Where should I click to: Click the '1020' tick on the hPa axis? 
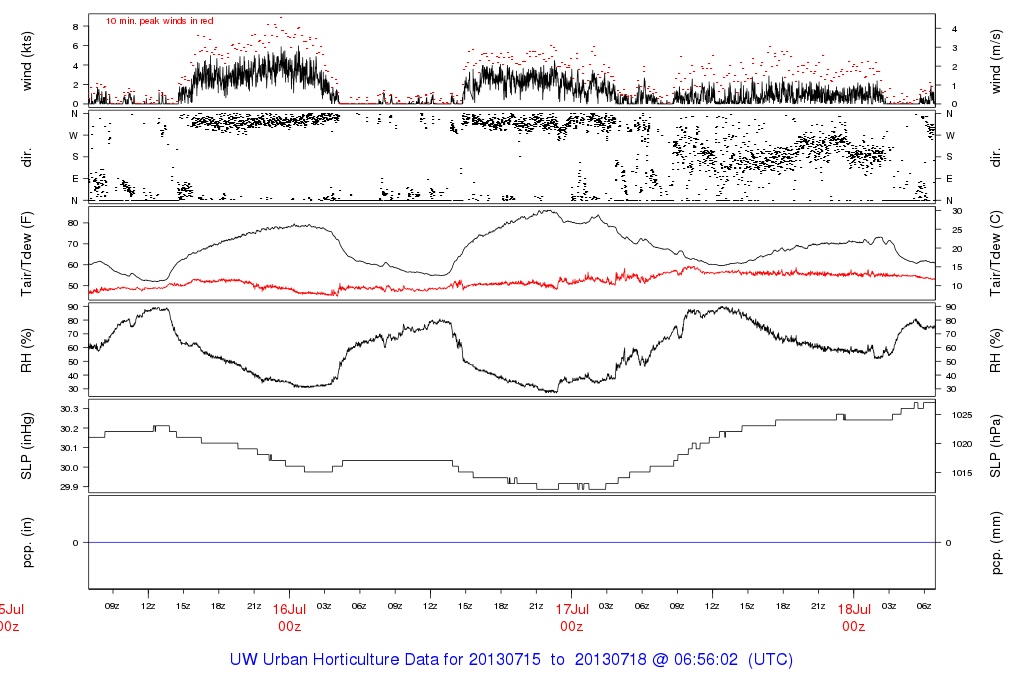point(961,444)
